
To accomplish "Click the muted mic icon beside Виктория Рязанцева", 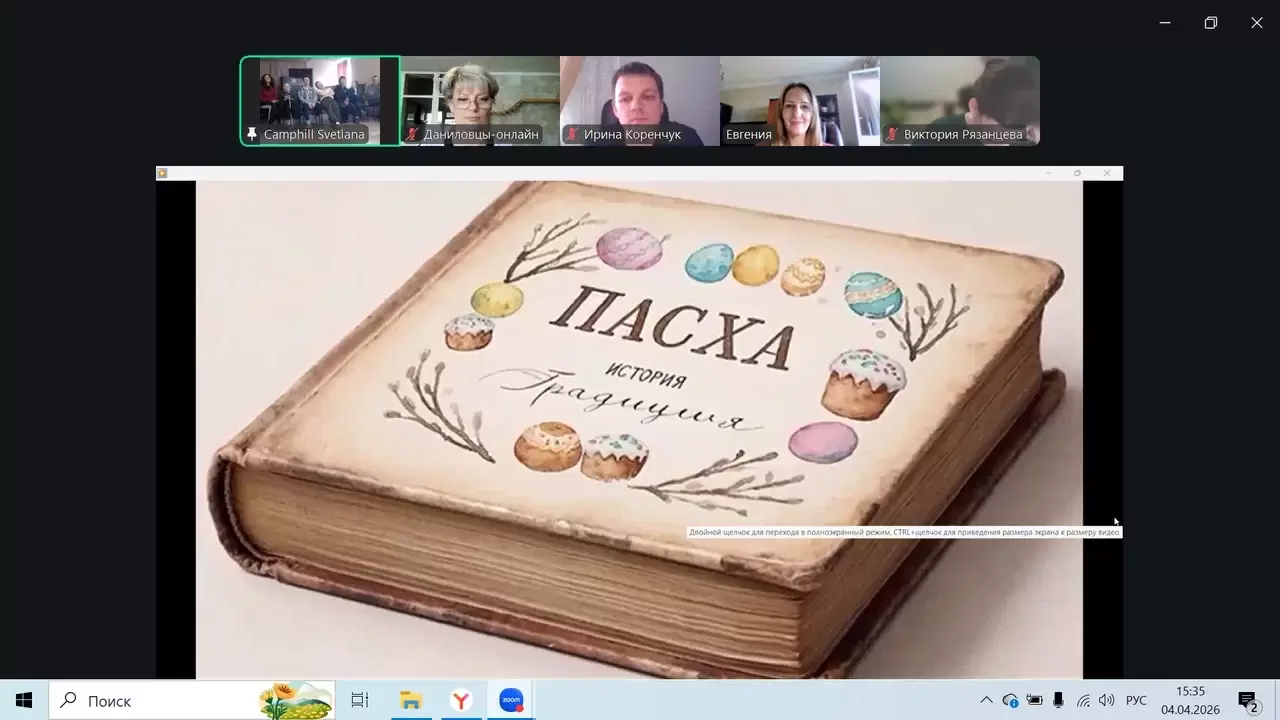I will (892, 134).
